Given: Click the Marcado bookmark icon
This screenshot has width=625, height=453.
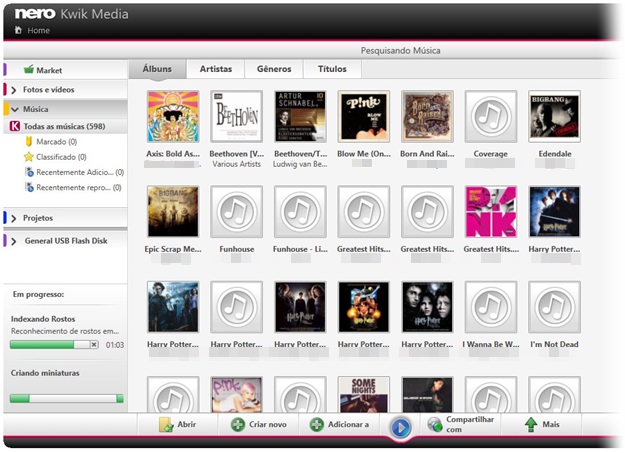Looking at the screenshot, I should tap(29, 142).
